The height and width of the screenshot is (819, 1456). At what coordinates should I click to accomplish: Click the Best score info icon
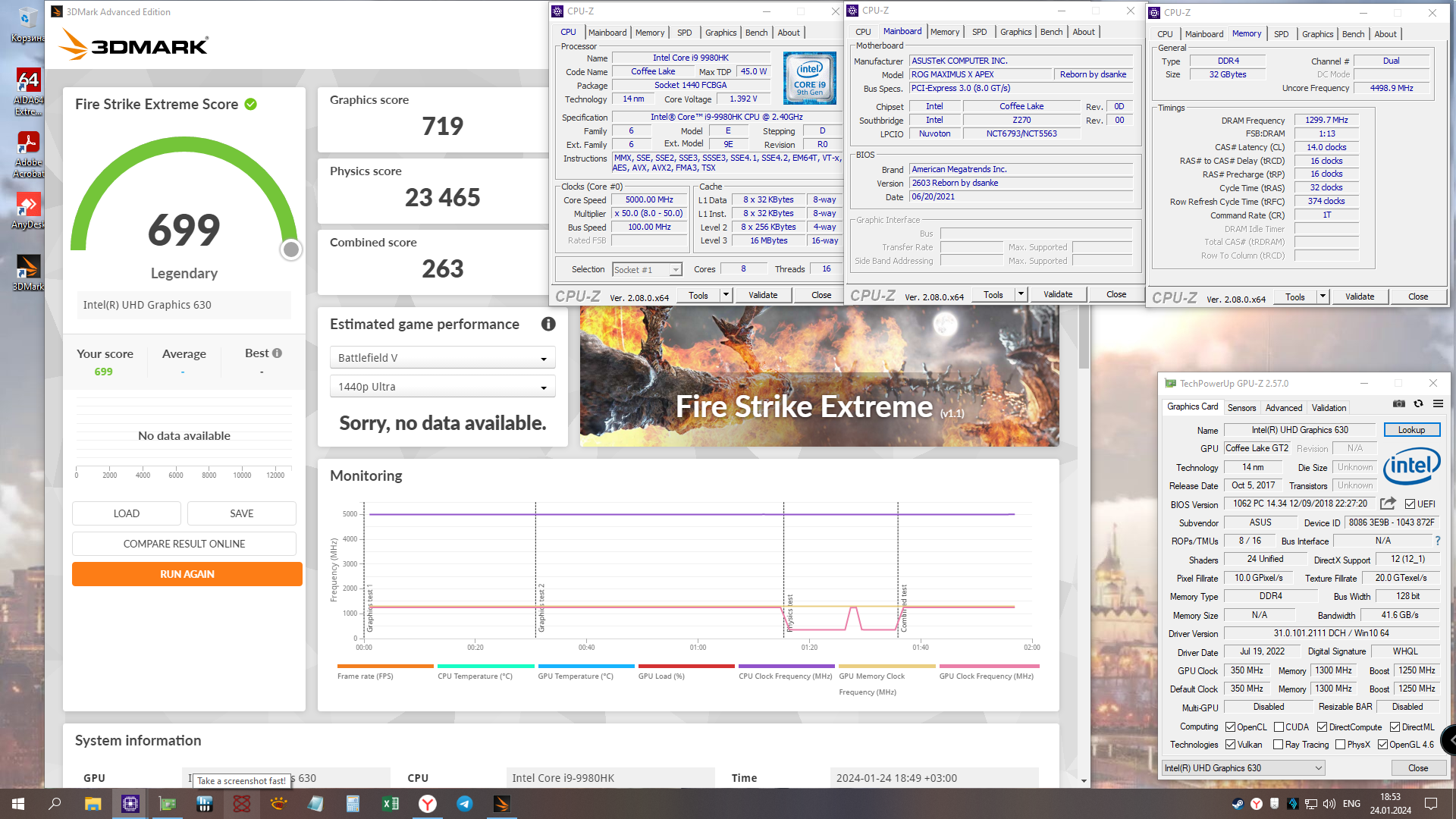[x=277, y=353]
